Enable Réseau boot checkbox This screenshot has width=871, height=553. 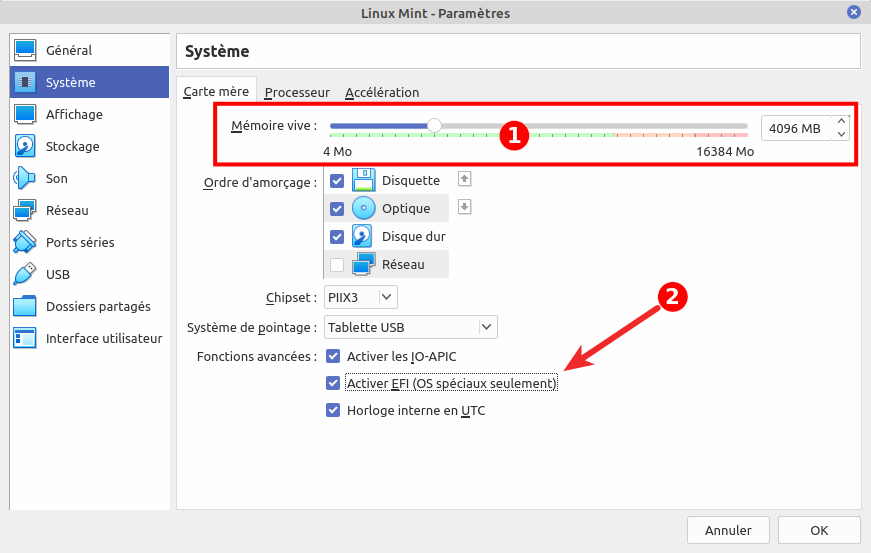pyautogui.click(x=337, y=265)
